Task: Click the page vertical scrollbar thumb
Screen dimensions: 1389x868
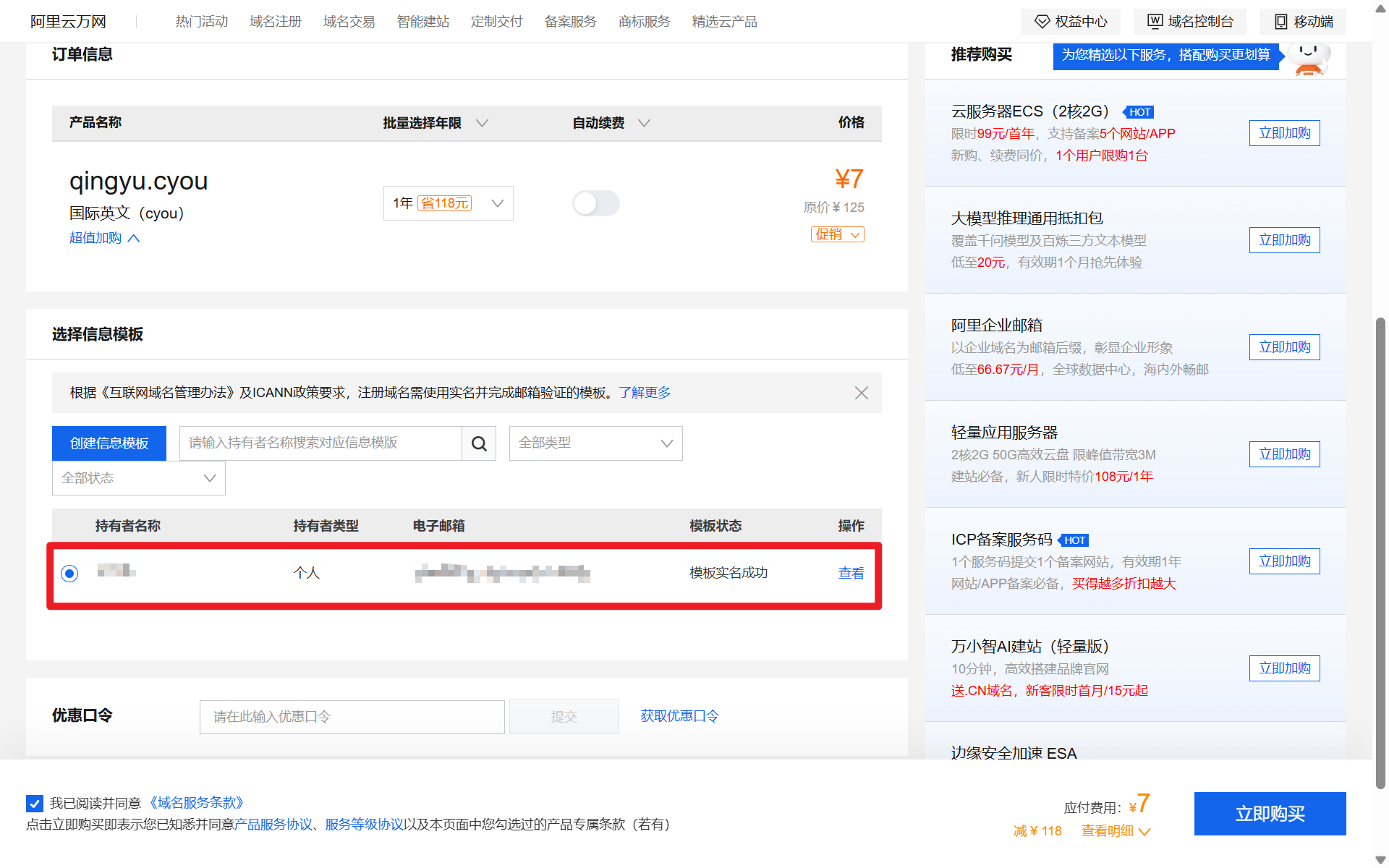Action: pyautogui.click(x=1381, y=553)
